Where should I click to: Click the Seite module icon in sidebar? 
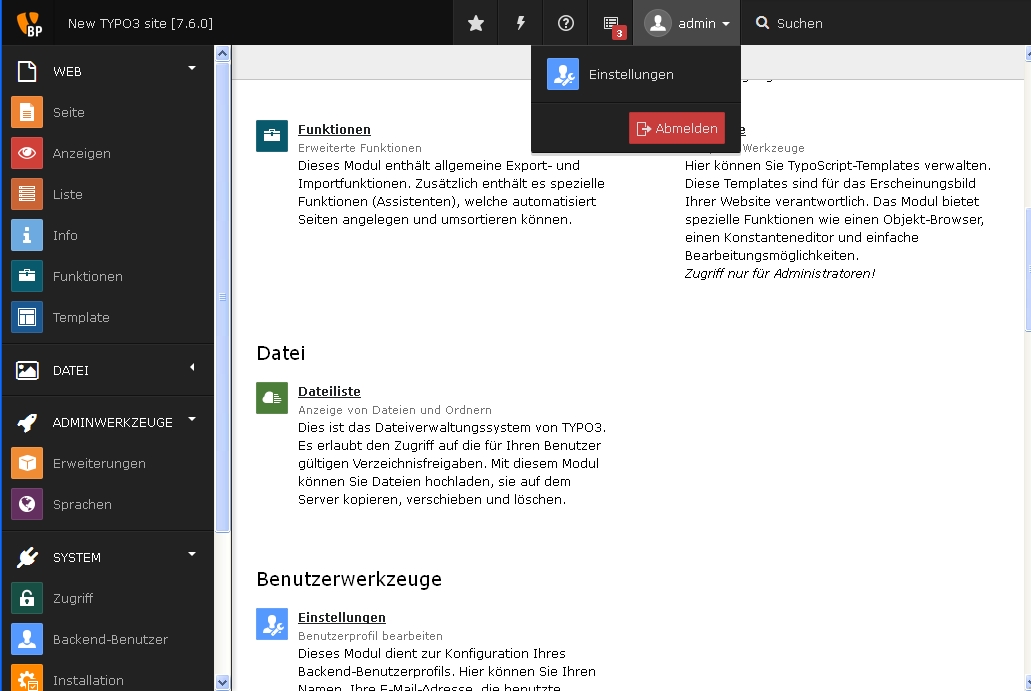tap(27, 112)
